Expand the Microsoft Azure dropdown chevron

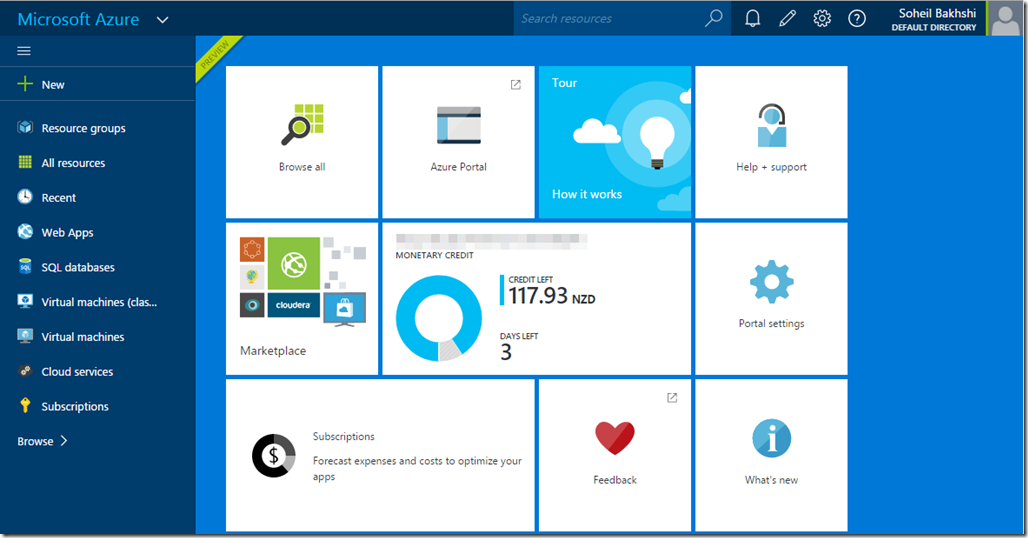tap(163, 20)
